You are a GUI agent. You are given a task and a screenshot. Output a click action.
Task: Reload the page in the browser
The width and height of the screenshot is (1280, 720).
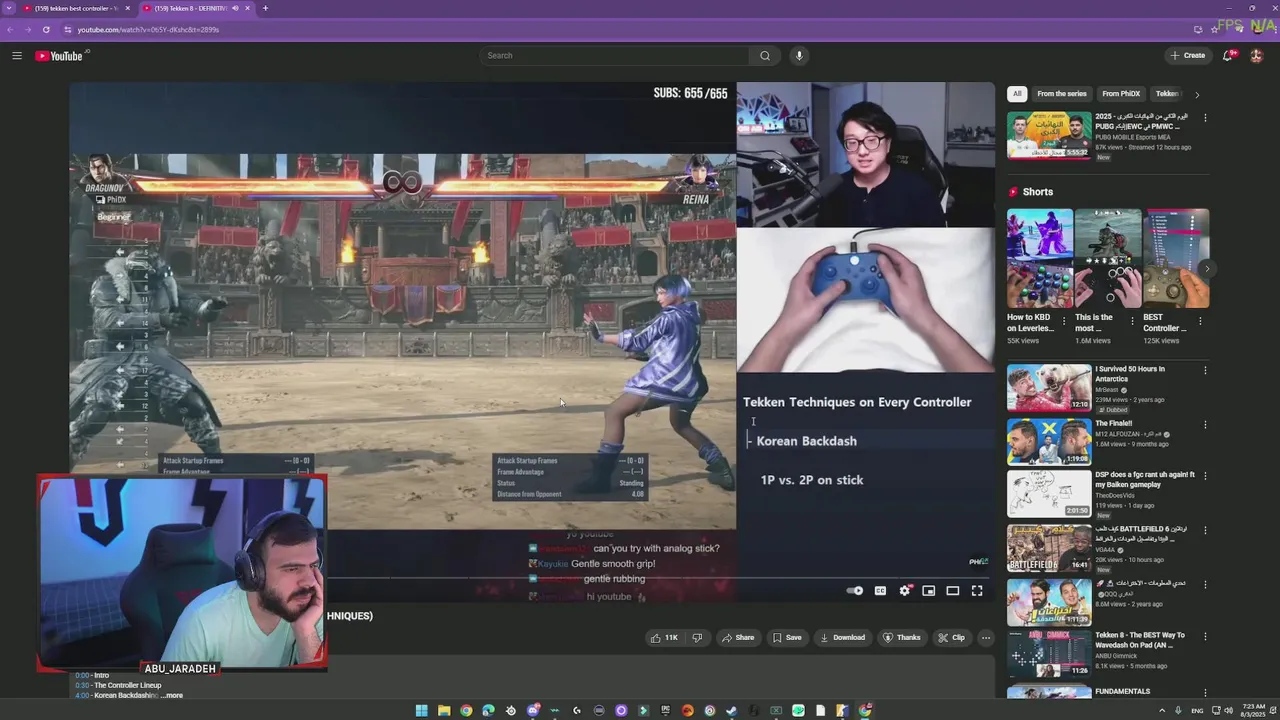click(46, 30)
